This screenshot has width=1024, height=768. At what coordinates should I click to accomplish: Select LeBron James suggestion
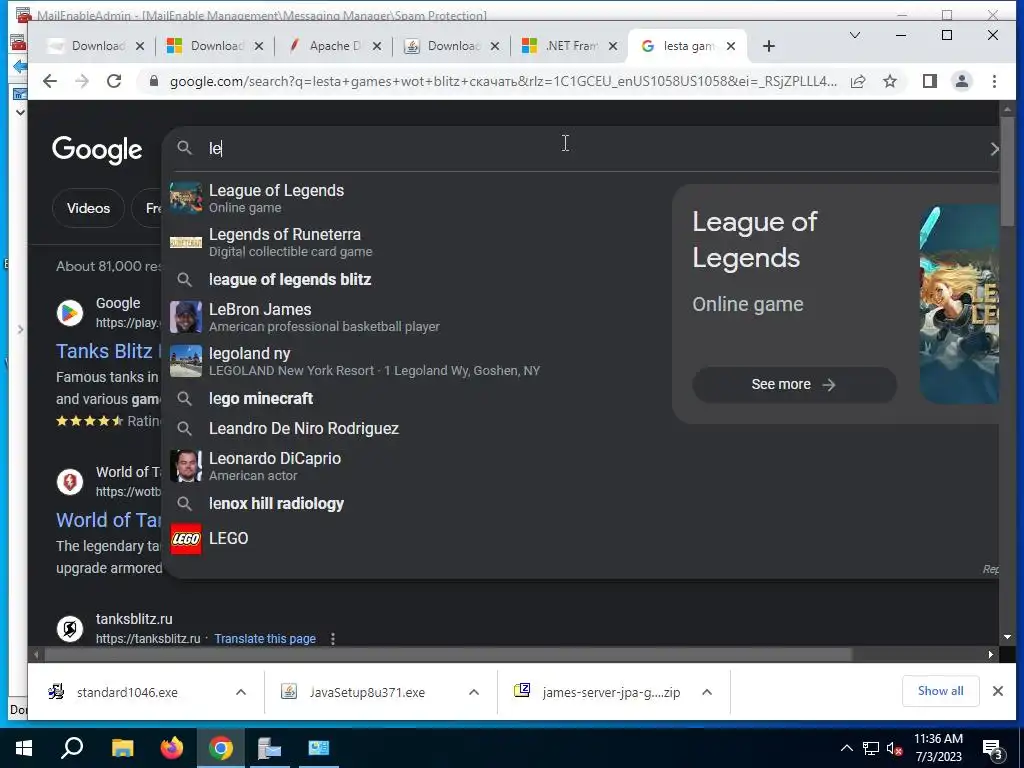click(x=418, y=317)
